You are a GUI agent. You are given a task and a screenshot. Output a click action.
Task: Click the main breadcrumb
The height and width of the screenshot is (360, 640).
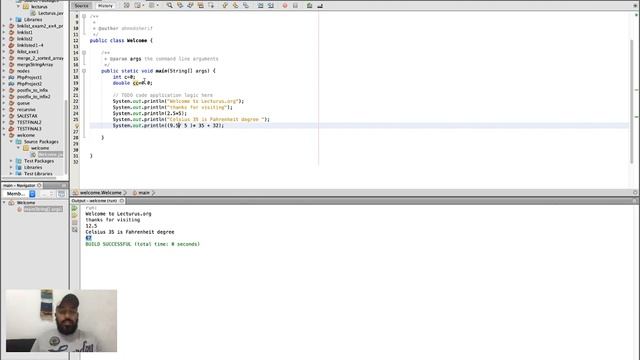[x=144, y=193]
